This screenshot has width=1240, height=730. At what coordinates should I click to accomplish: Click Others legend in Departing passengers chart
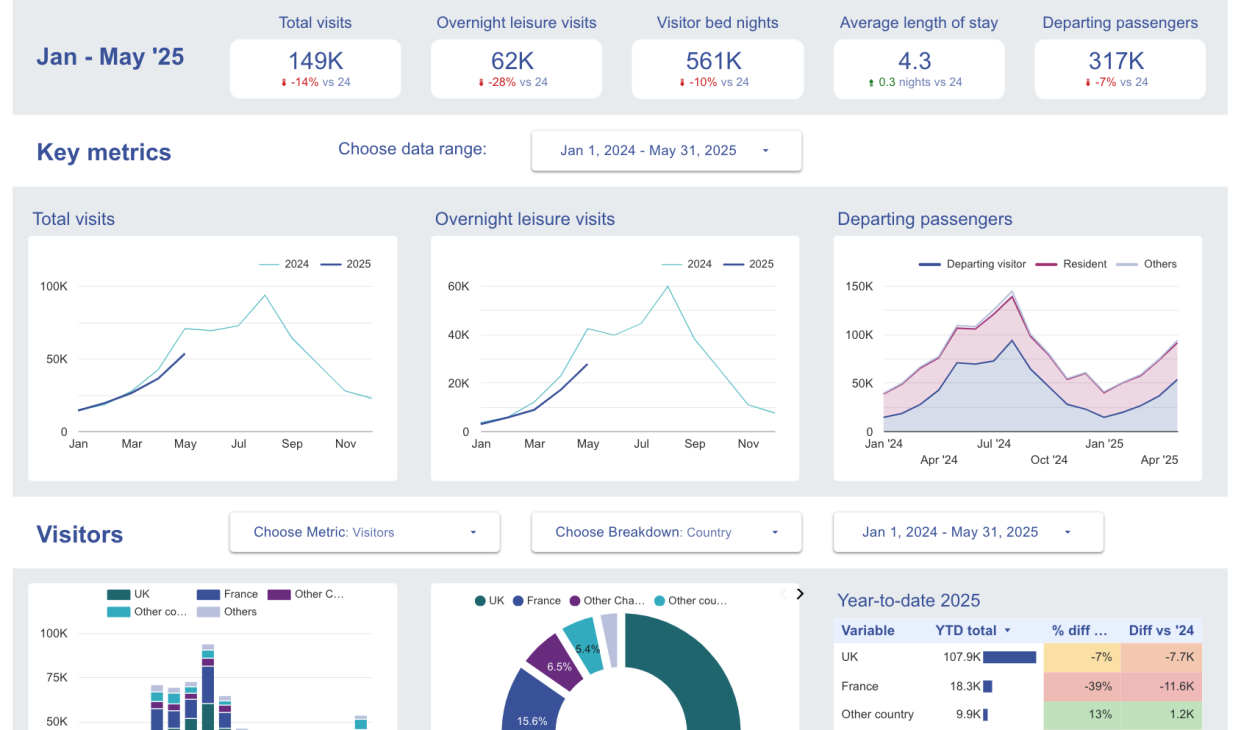pyautogui.click(x=1146, y=264)
